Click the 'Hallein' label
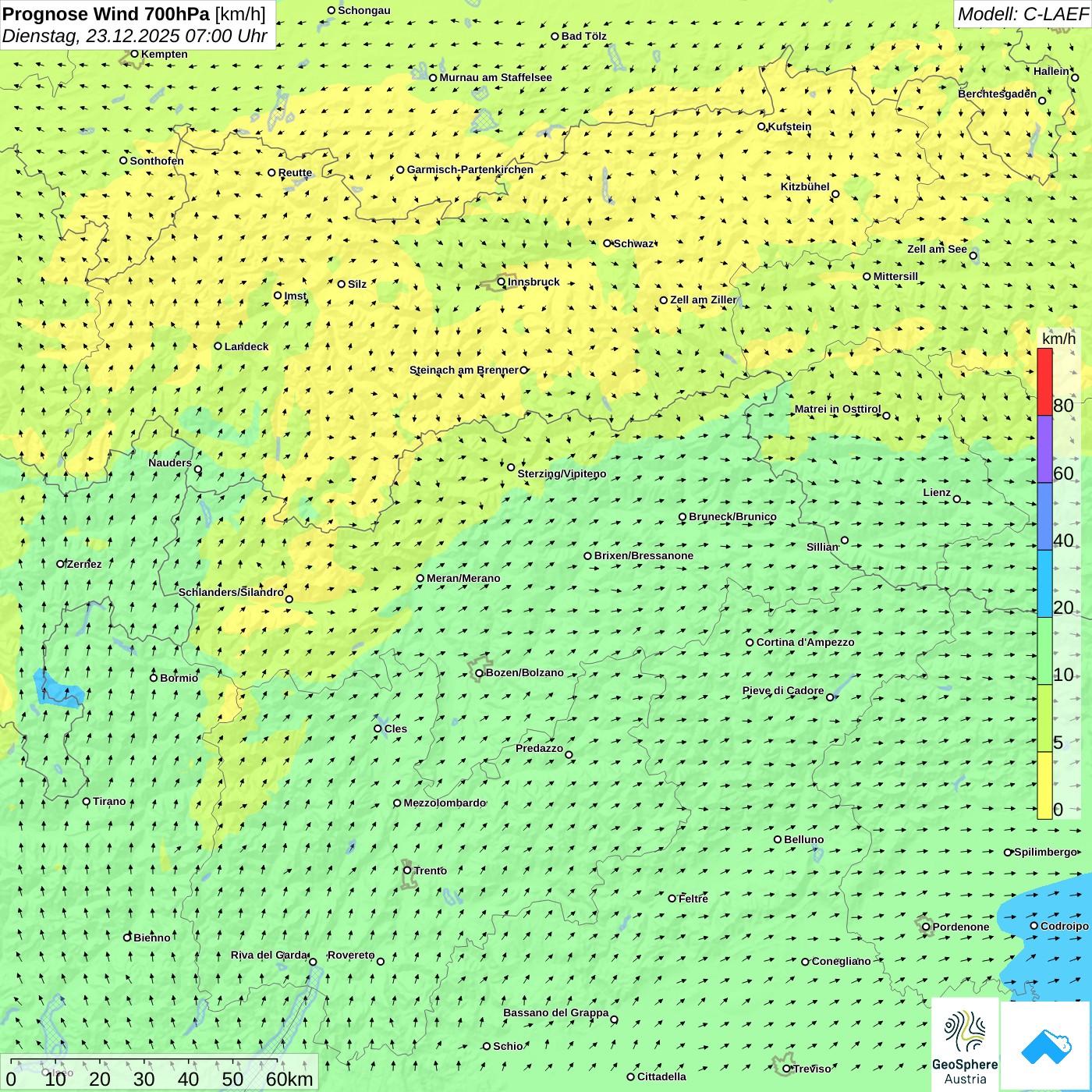Viewport: 1092px width, 1092px height. click(x=1051, y=72)
